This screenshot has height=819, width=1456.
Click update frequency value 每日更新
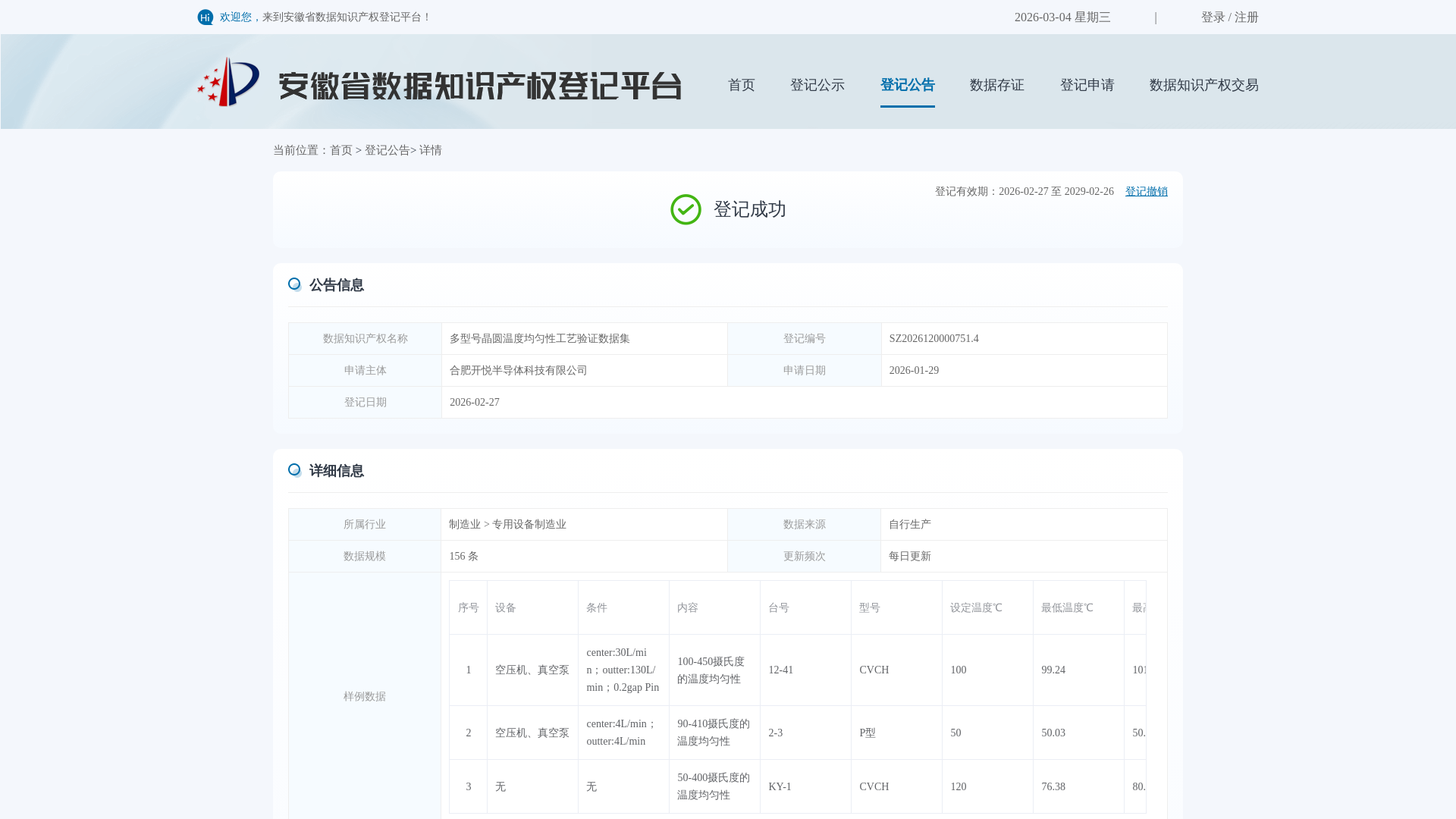(x=909, y=557)
